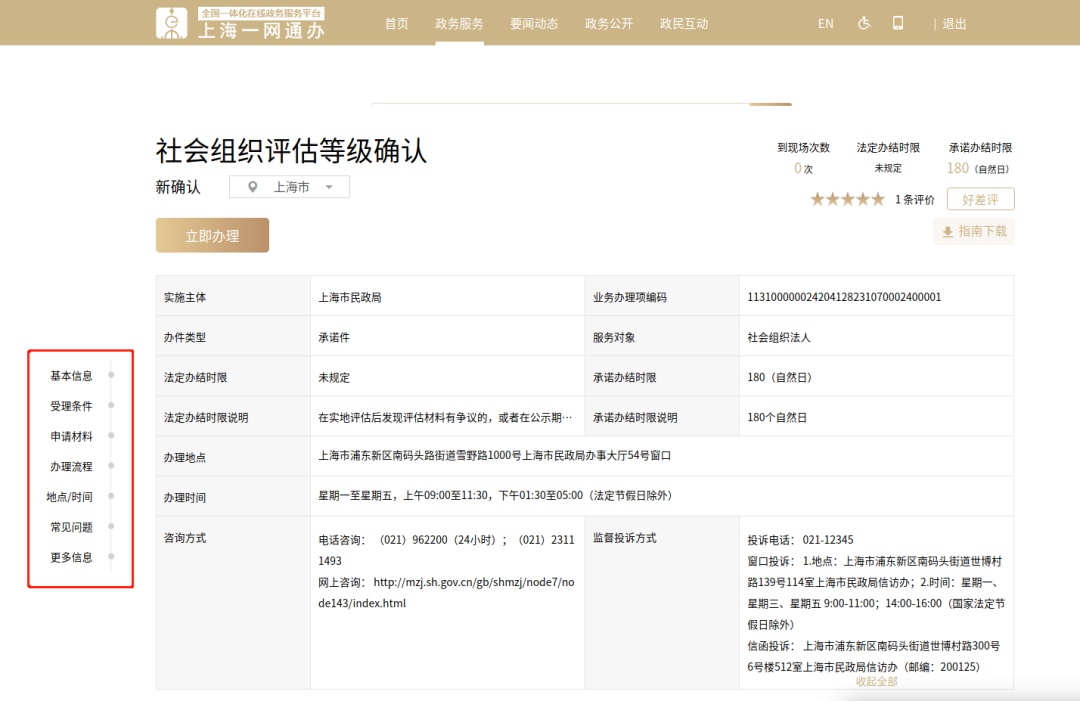Expand the 上海市 region dropdown
The height and width of the screenshot is (701, 1080).
tap(329, 187)
